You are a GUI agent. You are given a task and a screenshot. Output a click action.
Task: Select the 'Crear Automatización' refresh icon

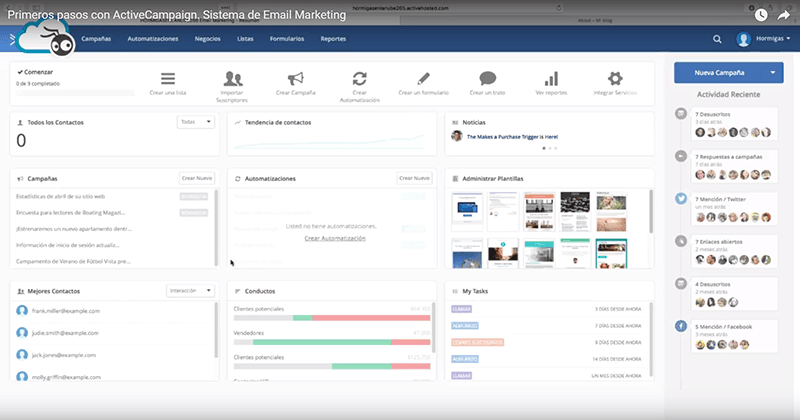[x=360, y=79]
